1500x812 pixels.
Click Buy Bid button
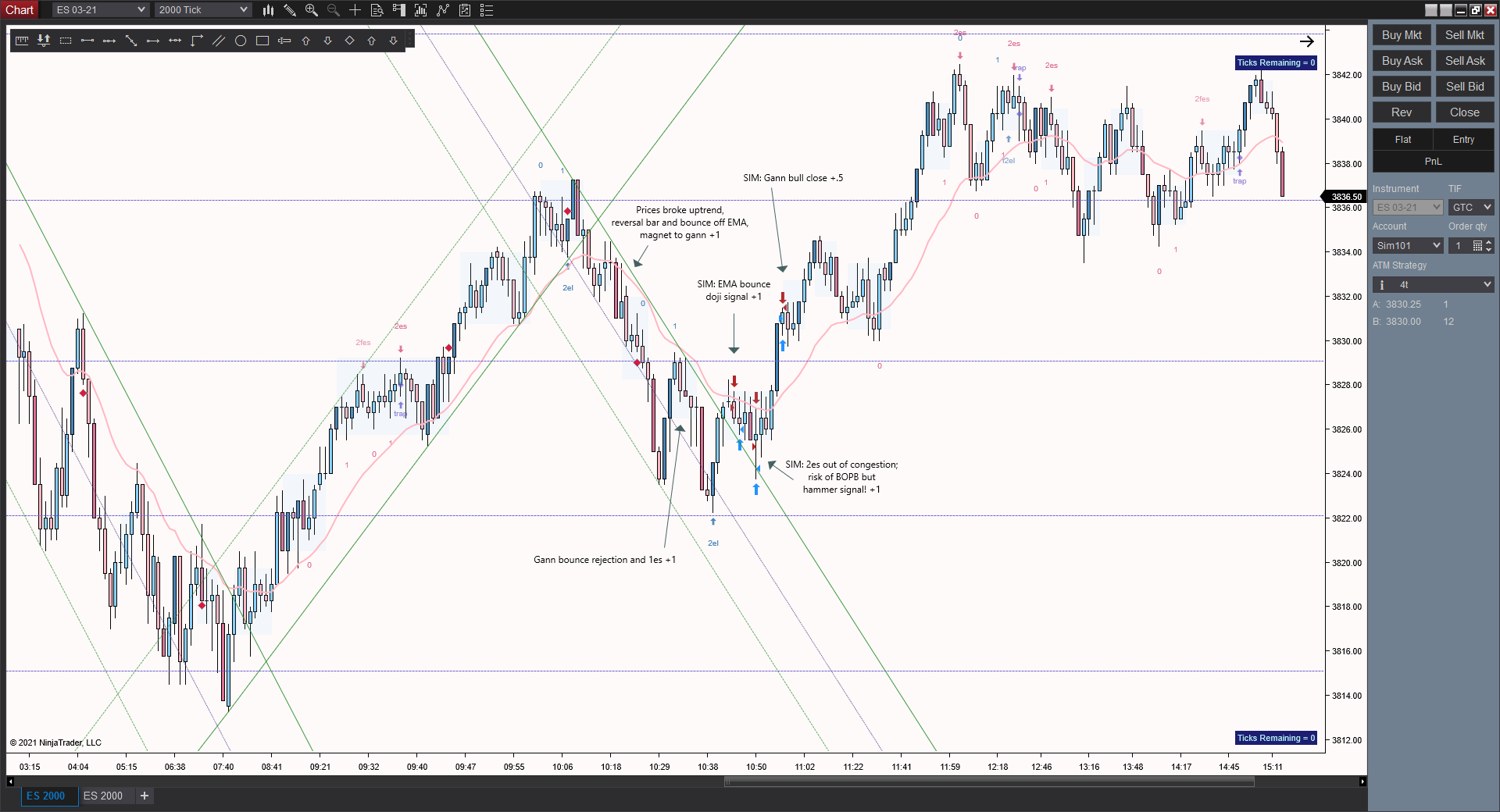click(x=1402, y=87)
